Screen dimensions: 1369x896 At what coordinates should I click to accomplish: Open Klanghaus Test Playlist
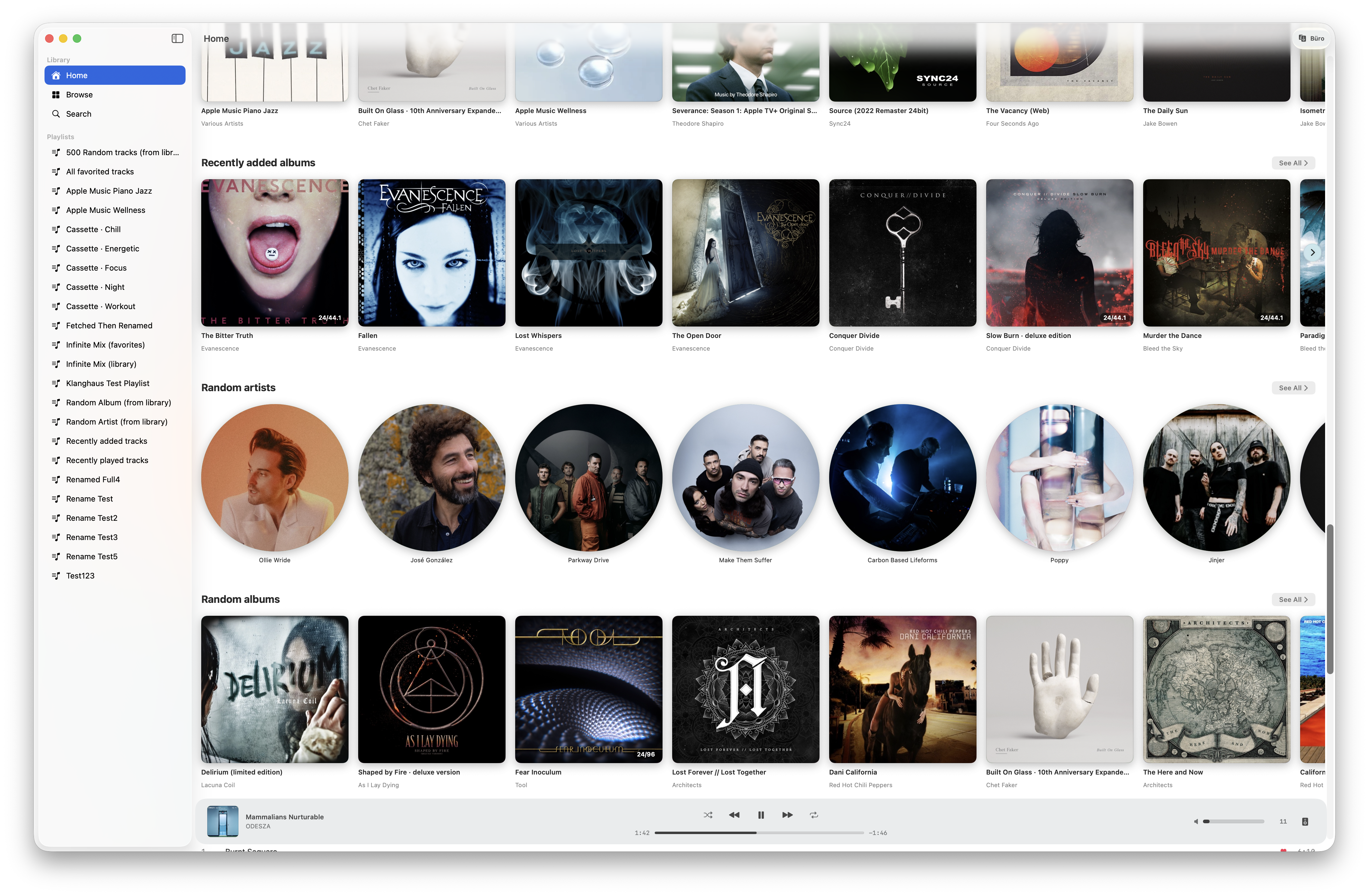[115, 384]
